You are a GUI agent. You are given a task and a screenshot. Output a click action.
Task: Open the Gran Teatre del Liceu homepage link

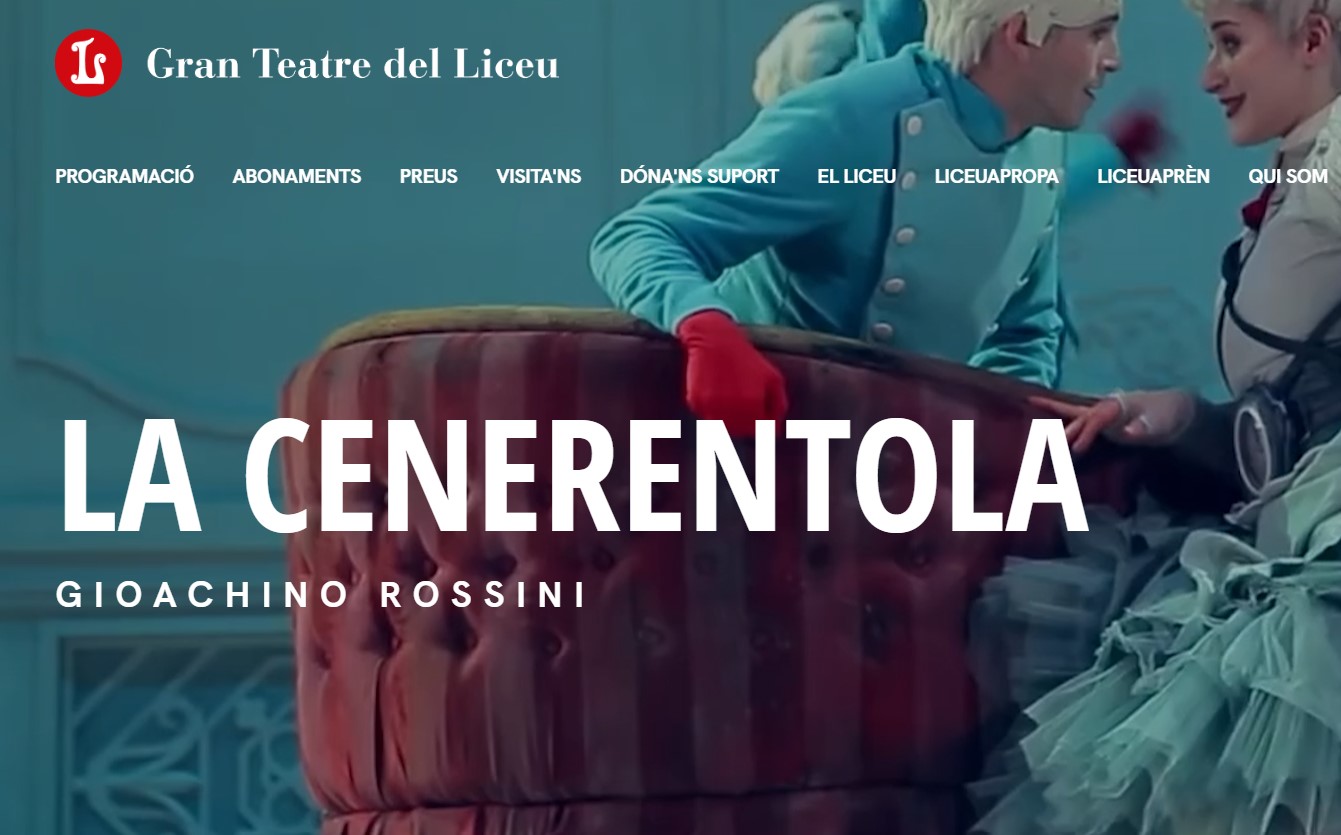(x=352, y=64)
